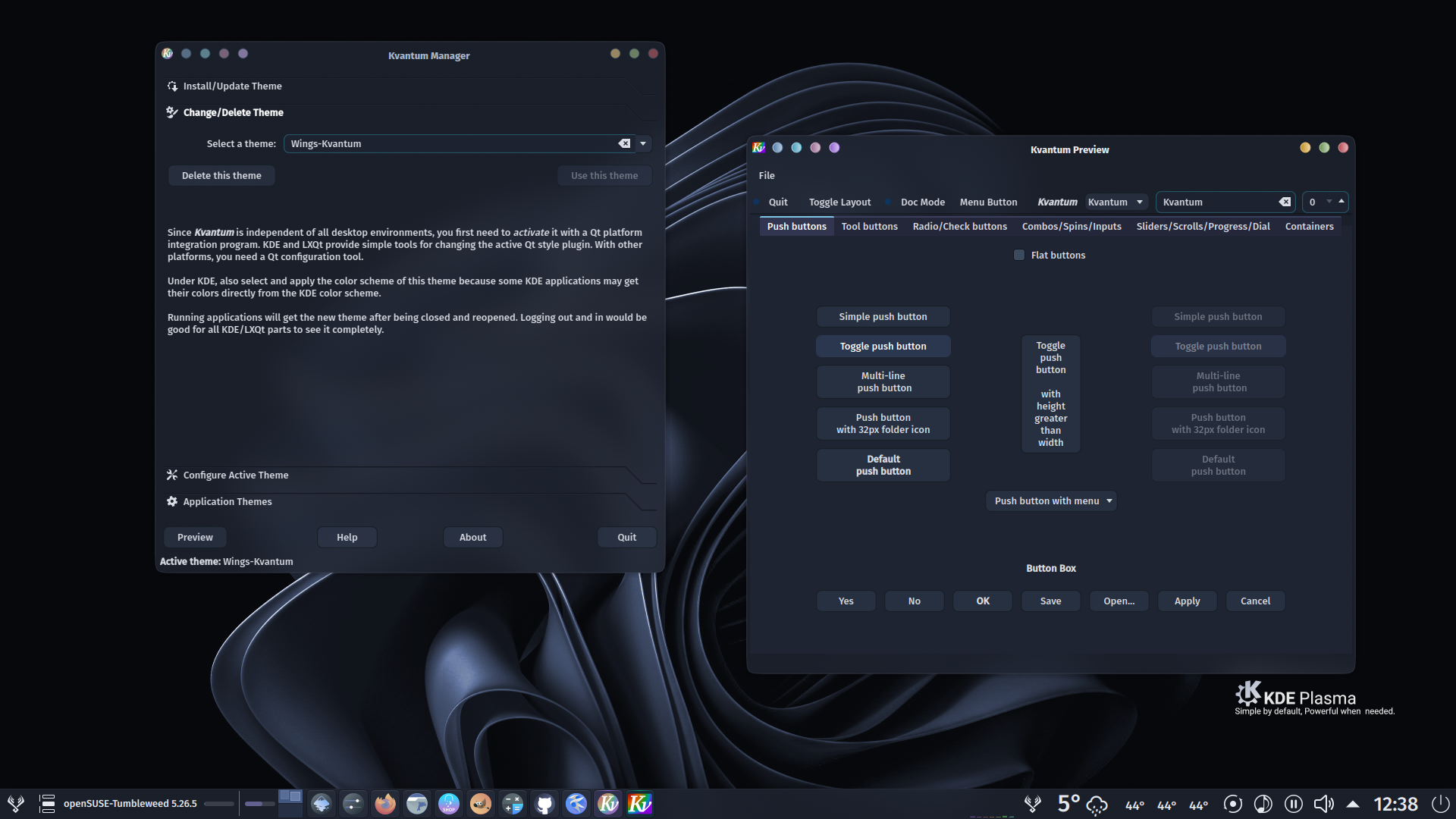Open the GitHub icon in taskbar
The image size is (1456, 819).
coord(544,803)
